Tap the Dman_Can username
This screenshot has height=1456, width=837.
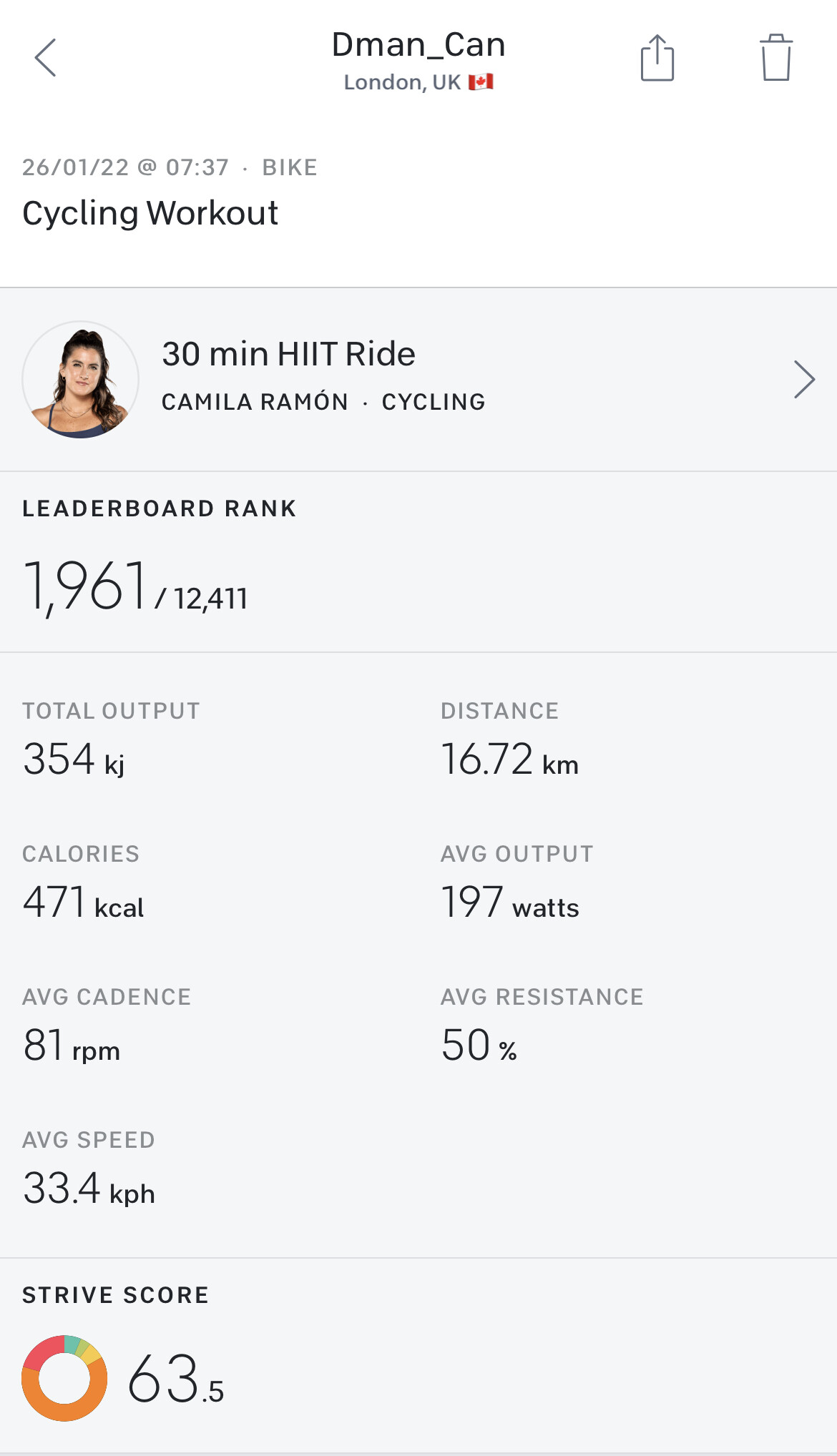tap(418, 44)
